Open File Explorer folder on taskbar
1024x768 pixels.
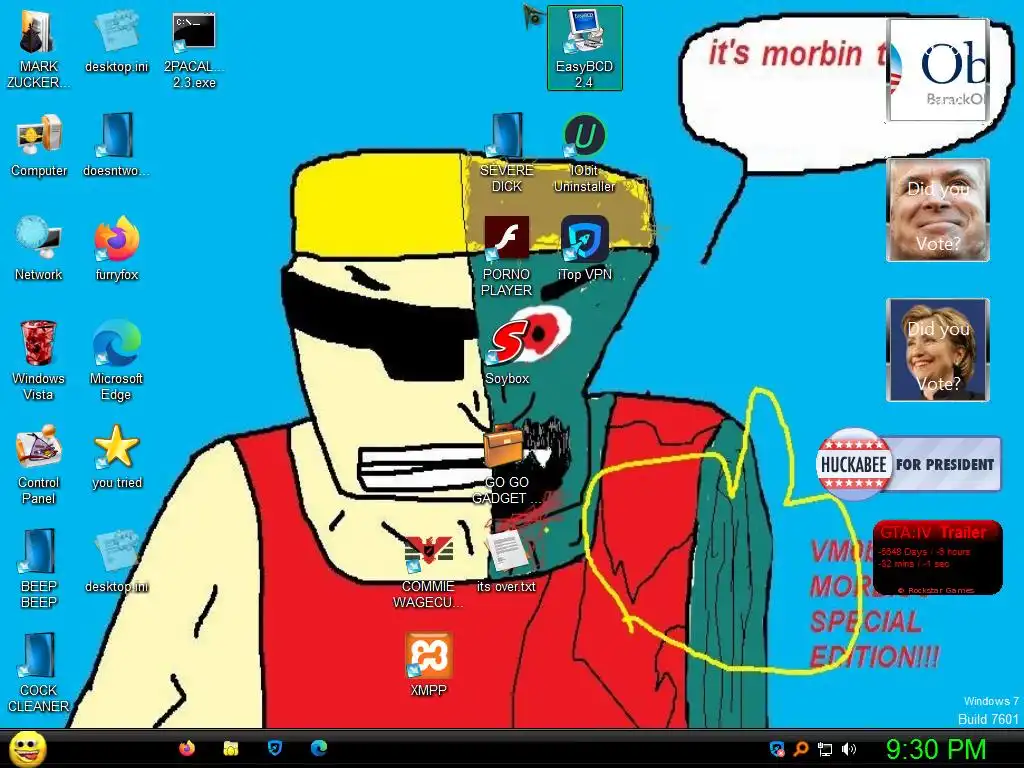tap(231, 748)
